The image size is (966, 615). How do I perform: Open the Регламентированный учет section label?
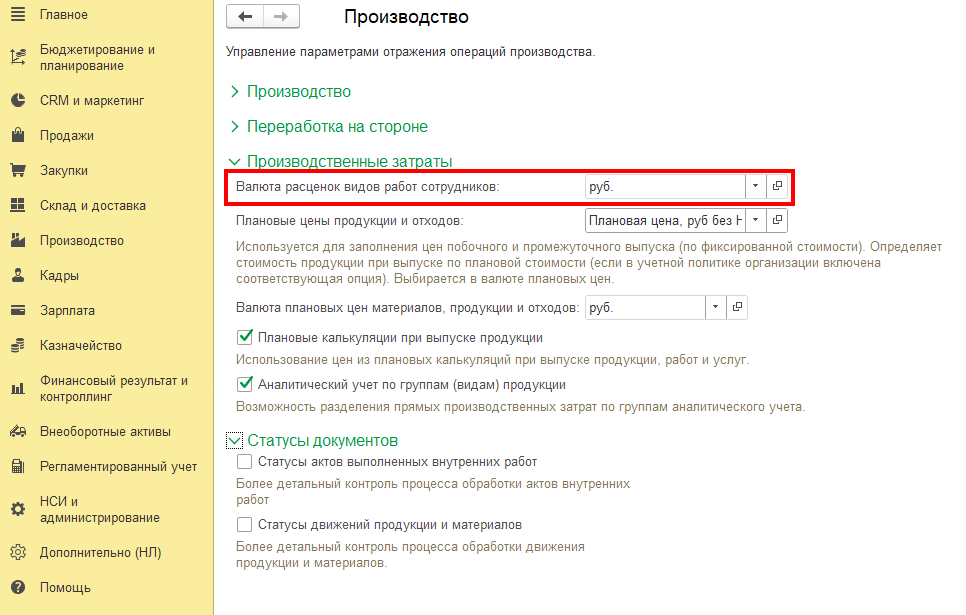click(118, 467)
